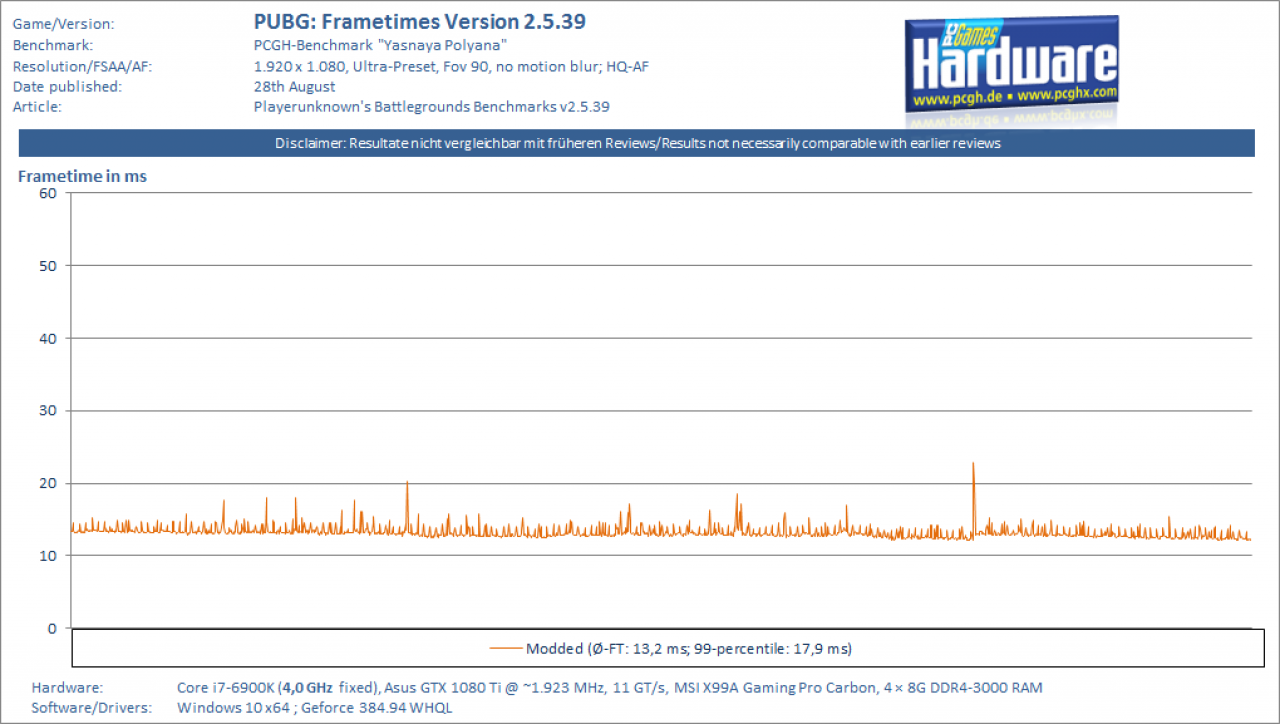This screenshot has width=1280, height=724.
Task: Click the "Date published:" label
Action: 66,86
